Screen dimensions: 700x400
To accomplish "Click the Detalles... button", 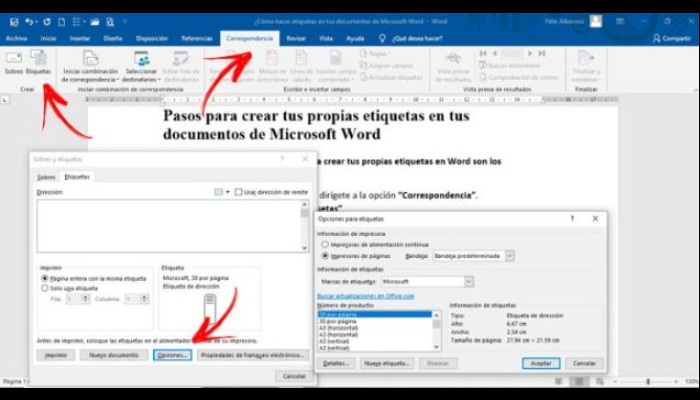I will point(336,363).
